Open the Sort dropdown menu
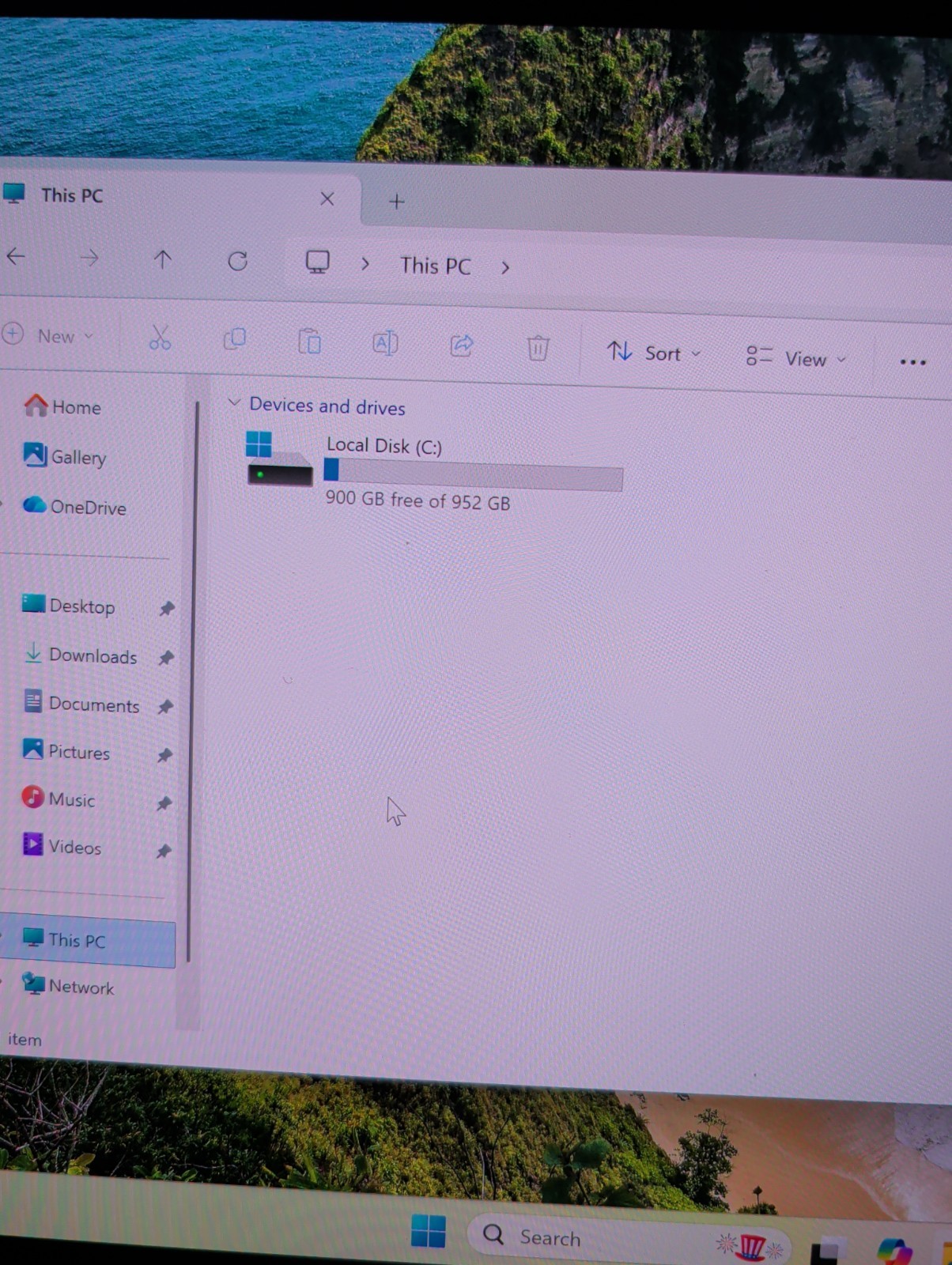Viewport: 952px width, 1265px height. (654, 352)
